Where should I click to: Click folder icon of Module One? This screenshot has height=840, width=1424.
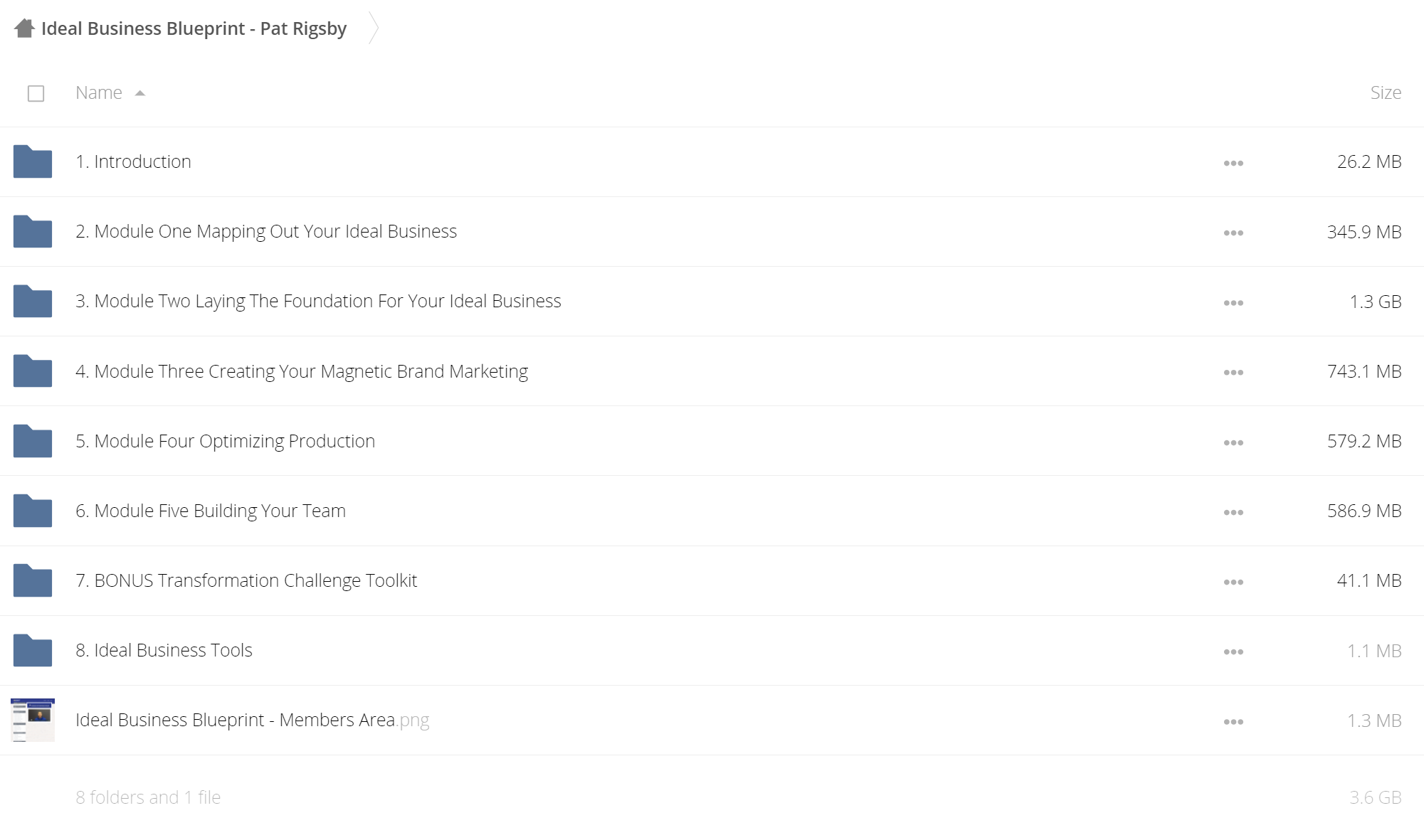click(x=33, y=231)
